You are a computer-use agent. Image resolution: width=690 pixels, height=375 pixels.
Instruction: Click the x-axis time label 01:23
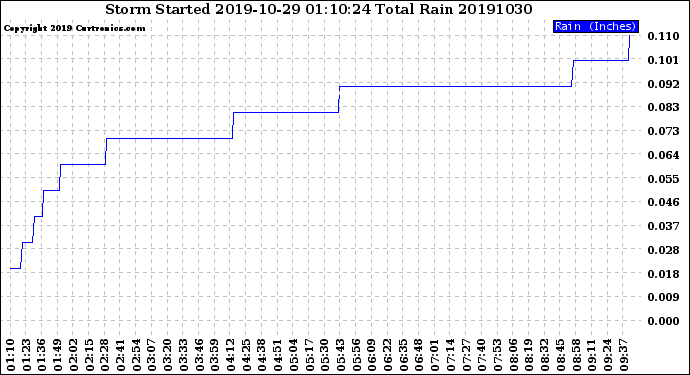27,355
